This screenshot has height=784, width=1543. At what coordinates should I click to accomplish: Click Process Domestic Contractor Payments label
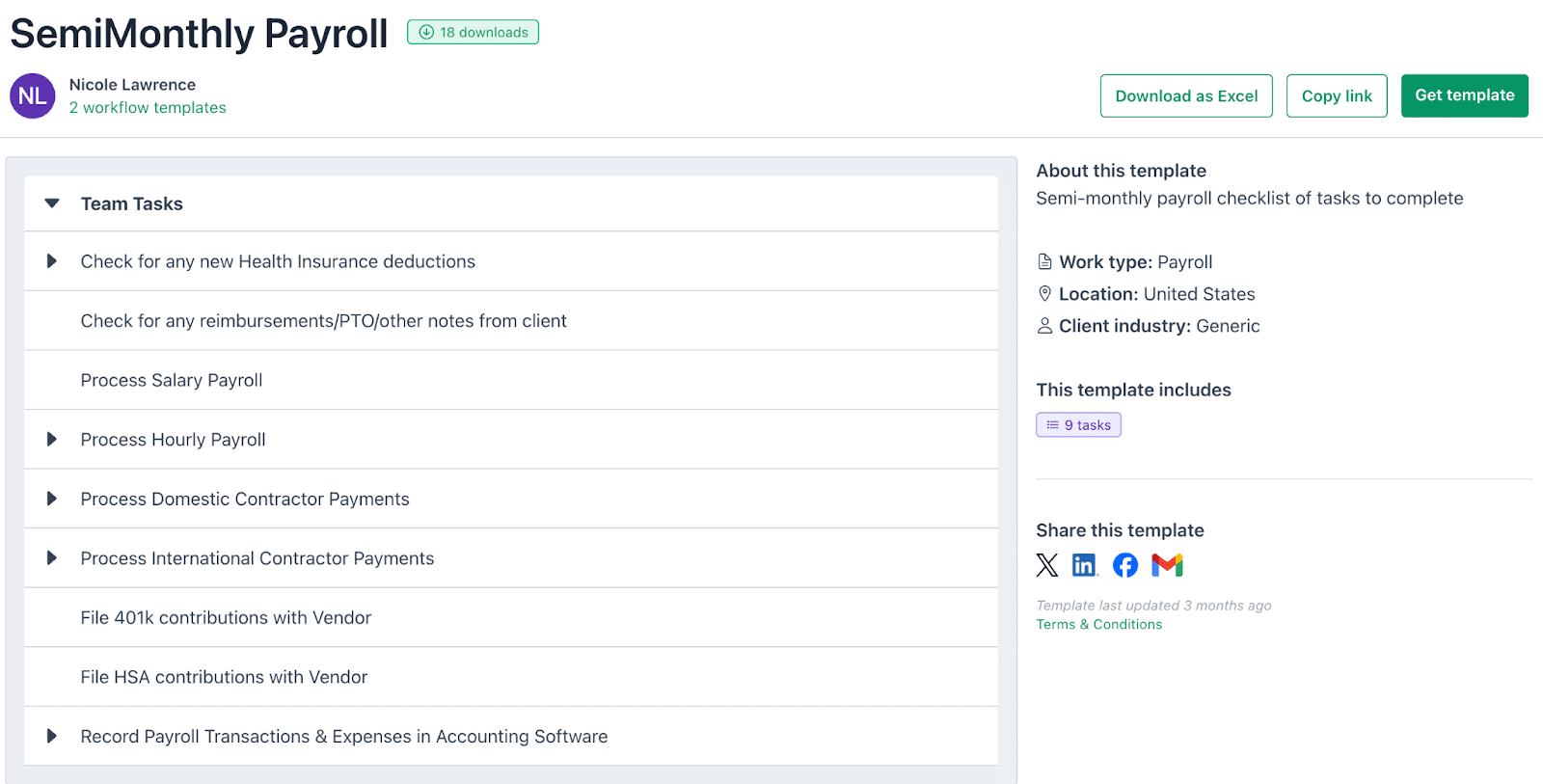point(245,500)
